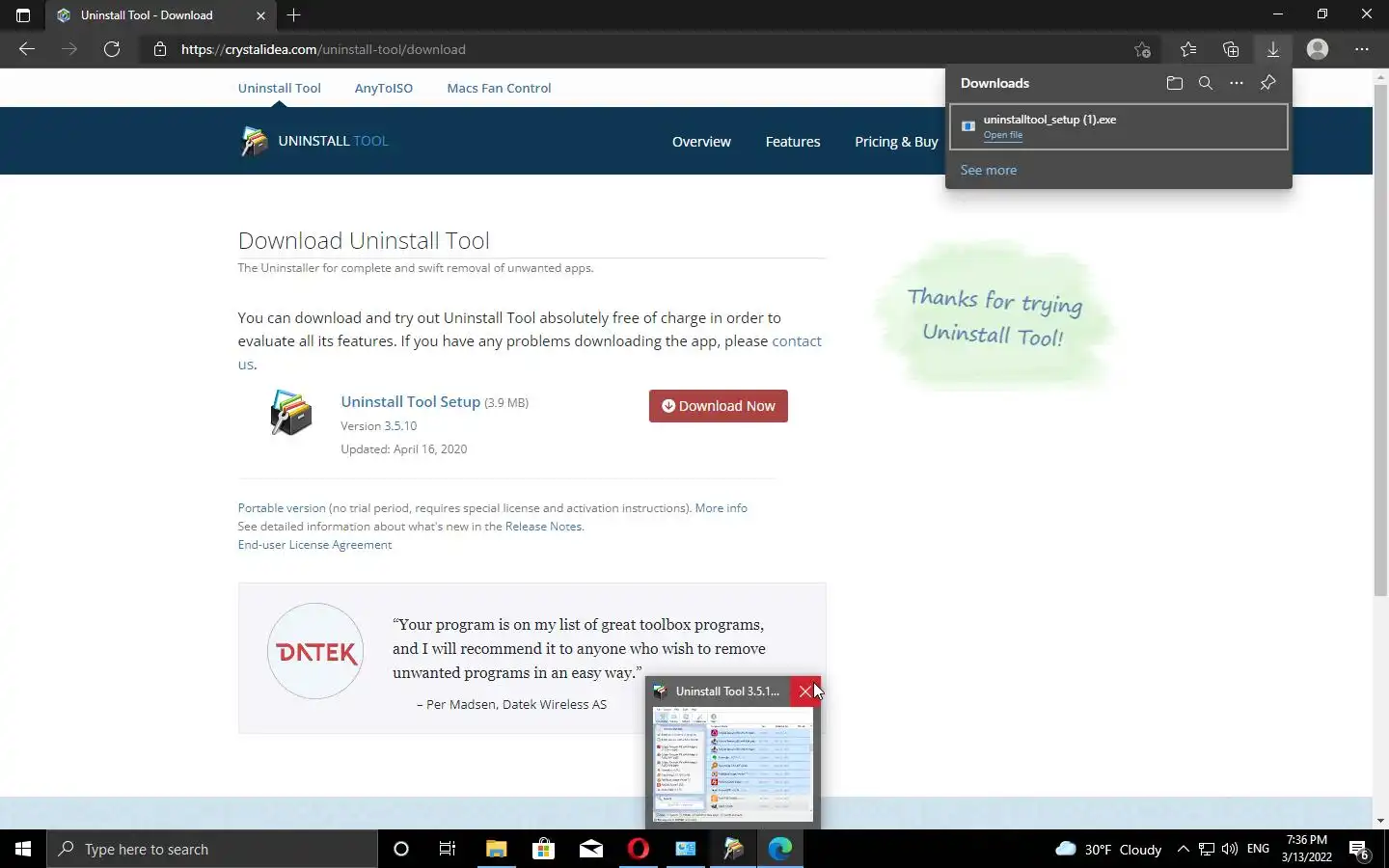Open Task View on the taskbar

point(448,849)
